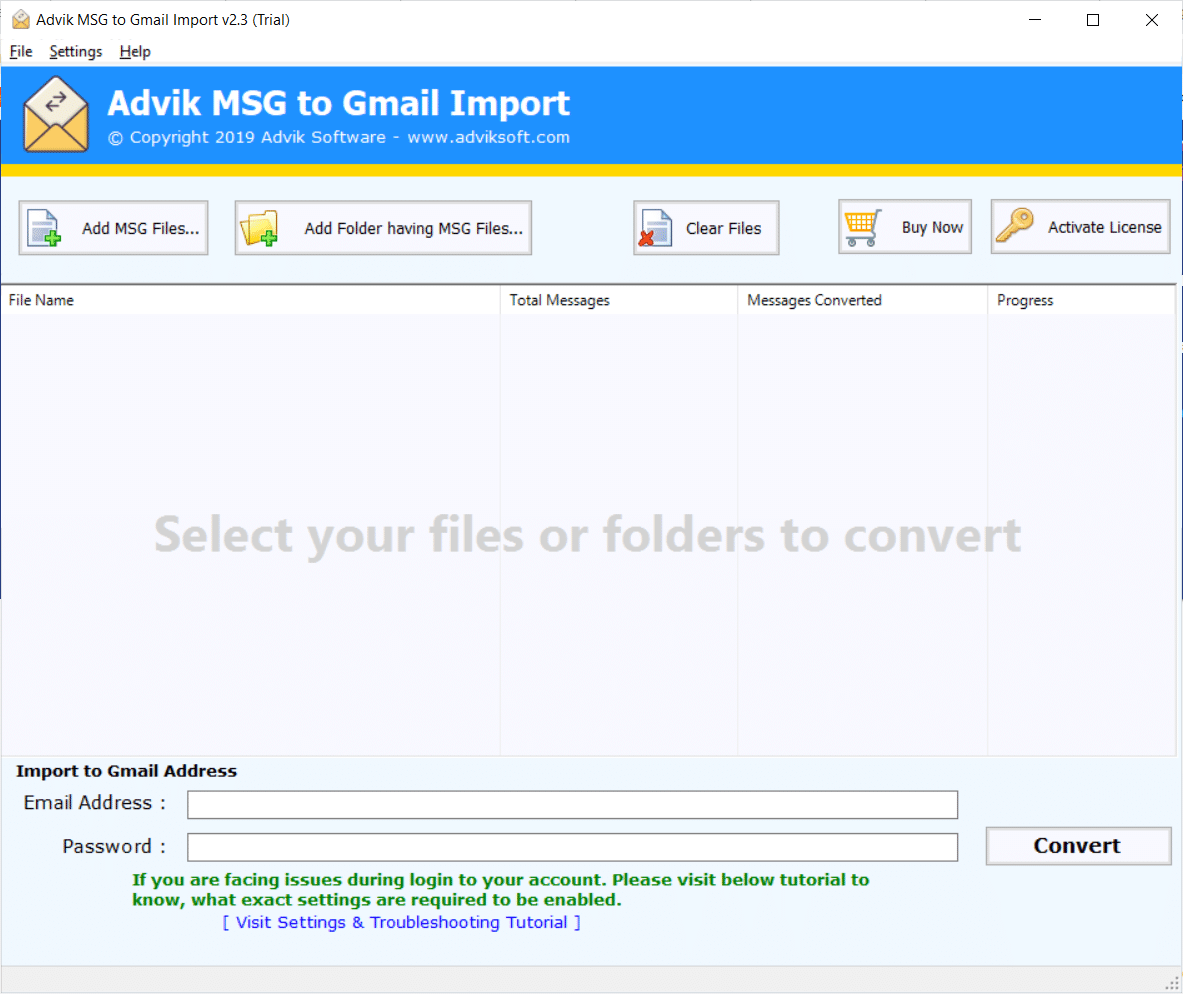Open the Settings menu
The height and width of the screenshot is (994, 1183).
75,51
